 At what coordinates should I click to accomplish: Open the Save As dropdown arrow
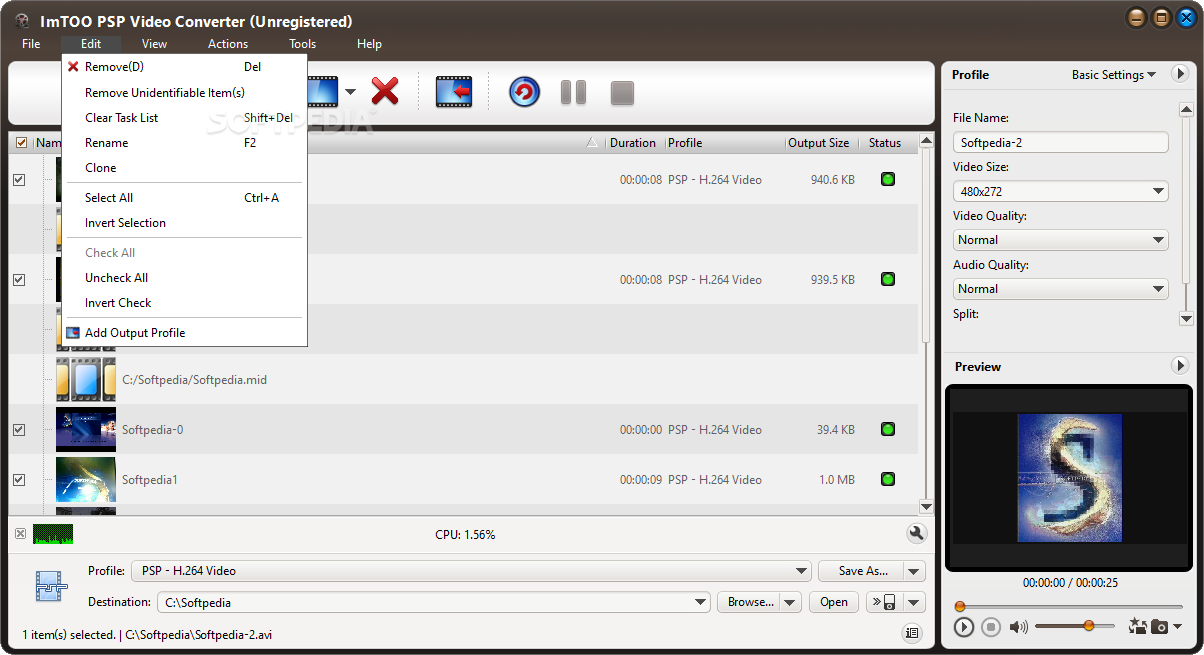914,571
